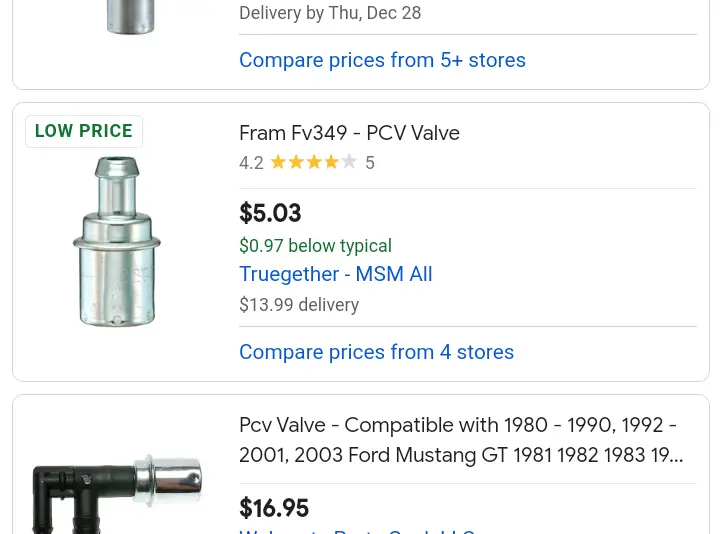Click the $13.99 delivery text
This screenshot has width=720, height=534.
299,305
